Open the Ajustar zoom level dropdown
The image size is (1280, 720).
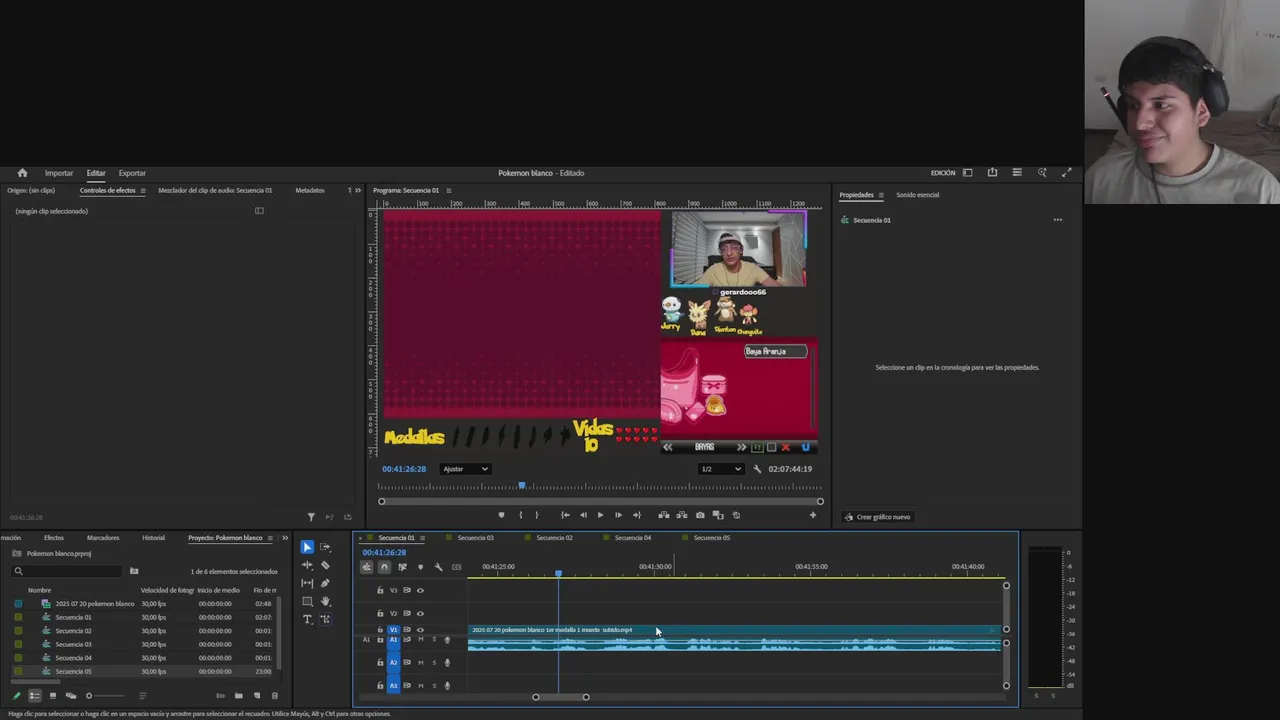coord(465,469)
